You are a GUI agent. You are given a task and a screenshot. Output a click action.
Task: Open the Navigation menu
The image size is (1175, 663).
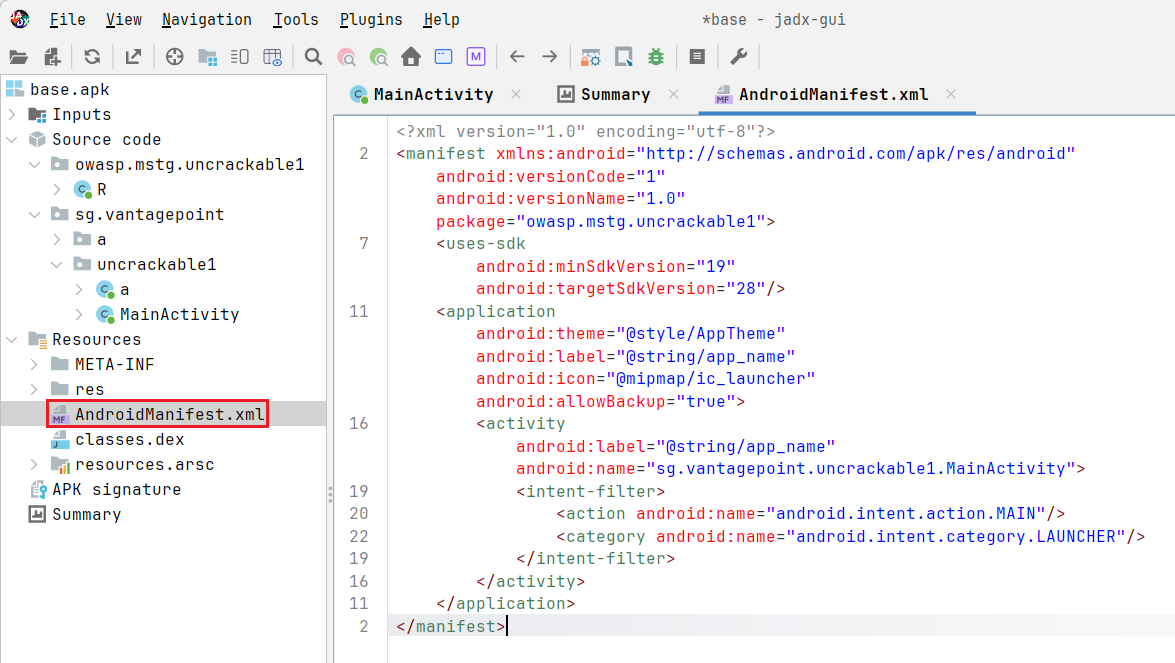tap(207, 19)
